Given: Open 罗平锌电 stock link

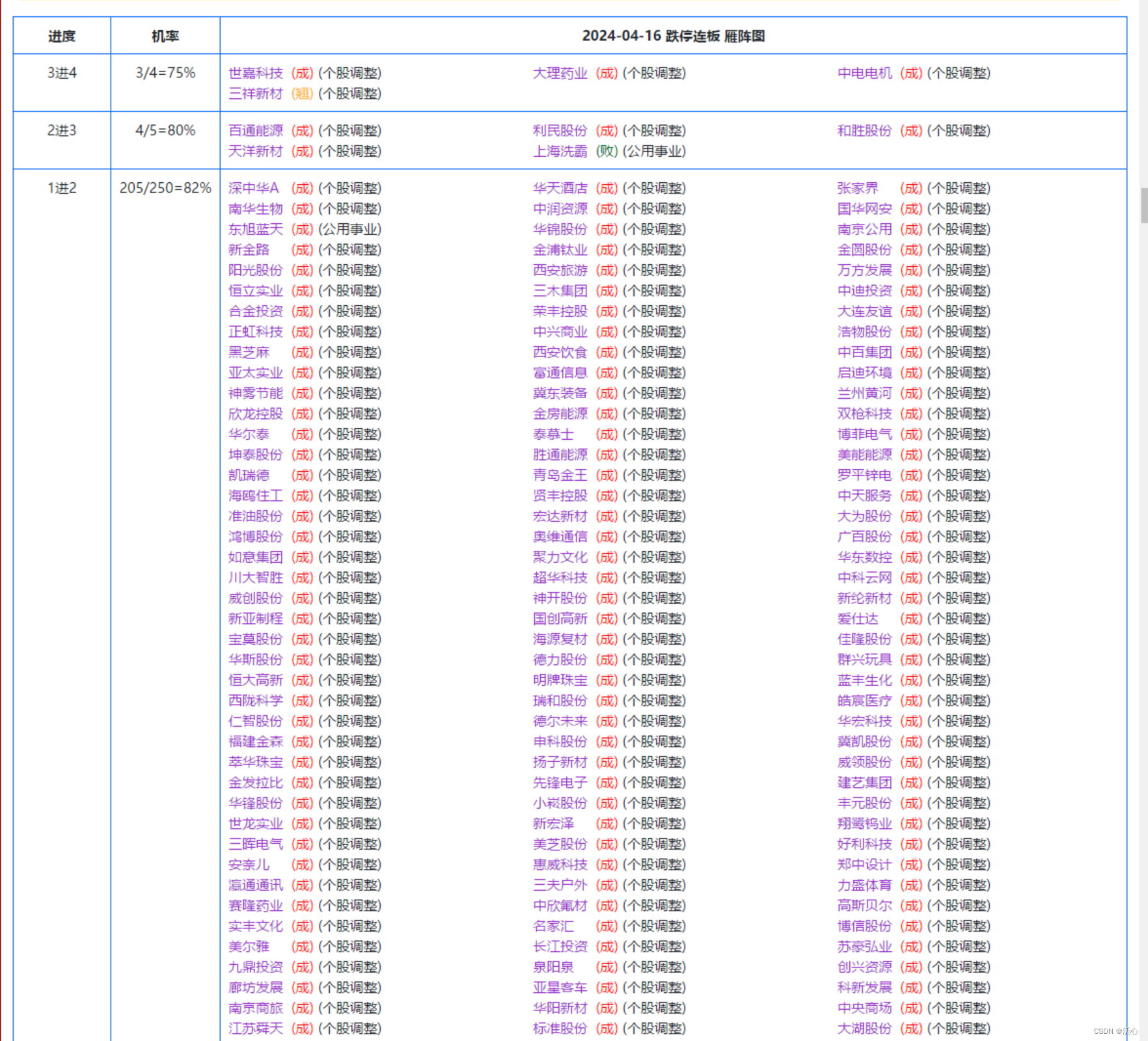Looking at the screenshot, I should [x=865, y=475].
